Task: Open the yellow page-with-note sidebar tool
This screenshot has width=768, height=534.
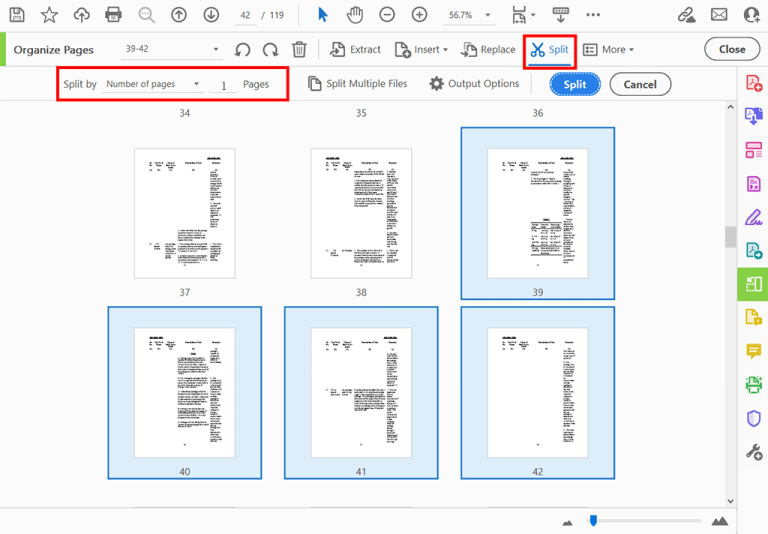Action: point(754,317)
